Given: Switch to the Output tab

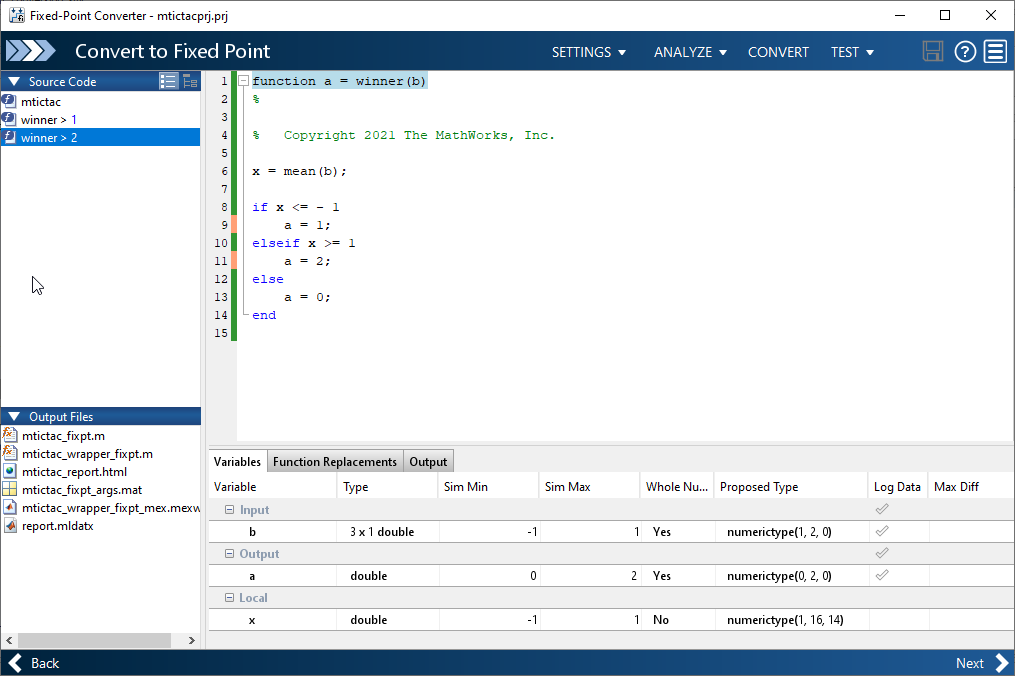Looking at the screenshot, I should [428, 461].
